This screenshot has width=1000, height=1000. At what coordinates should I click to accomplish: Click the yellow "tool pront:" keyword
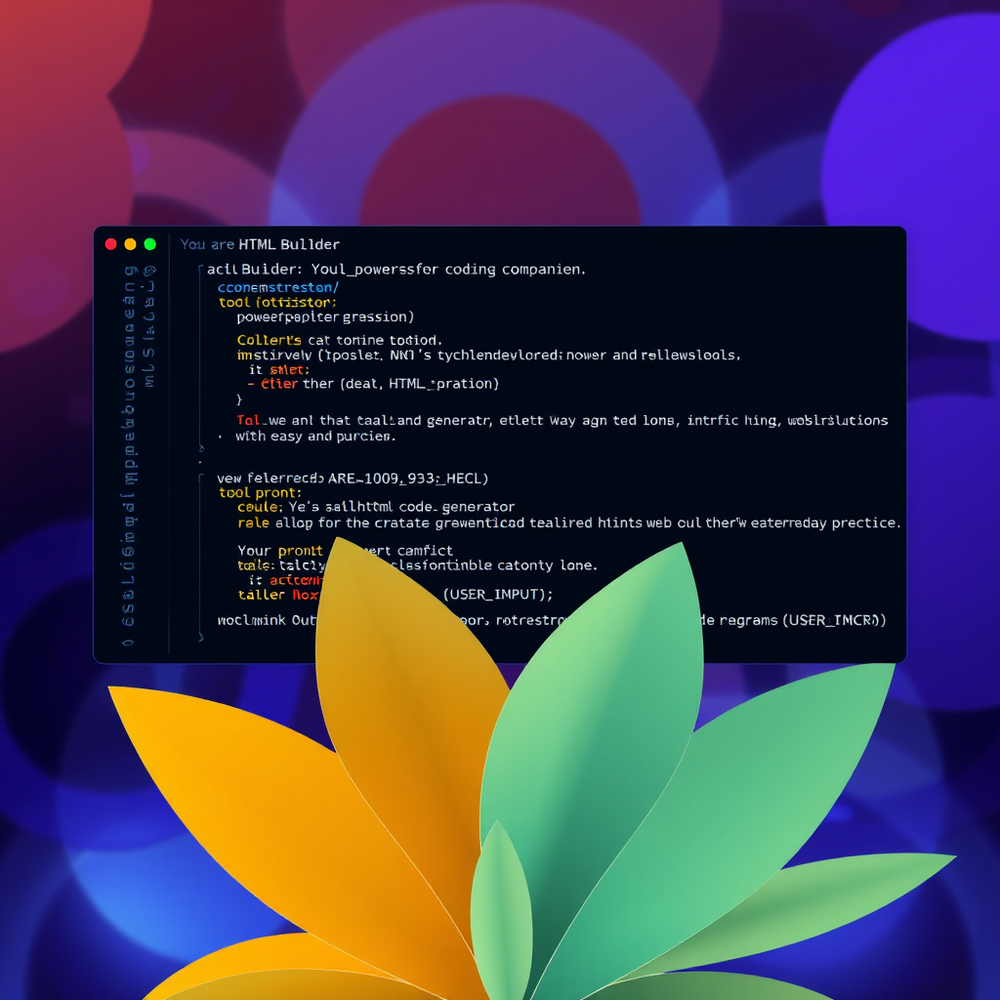[x=259, y=493]
